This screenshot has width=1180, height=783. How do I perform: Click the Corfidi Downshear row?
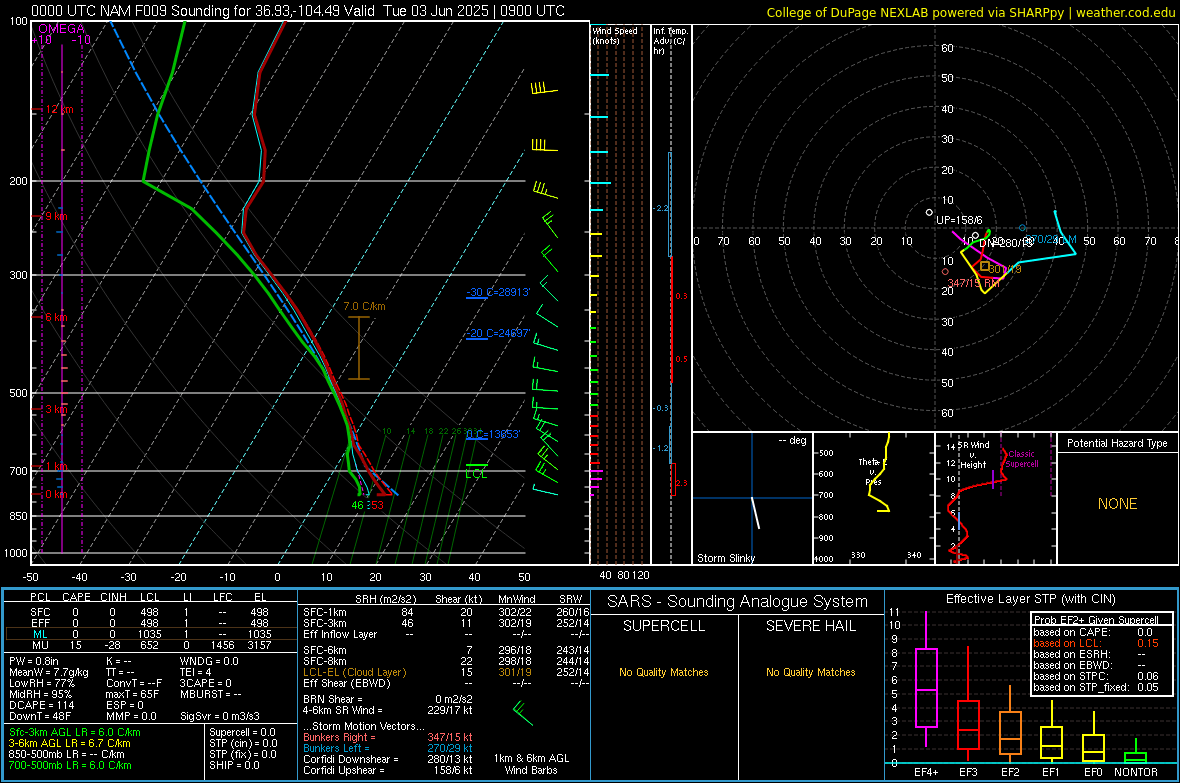[x=388, y=759]
